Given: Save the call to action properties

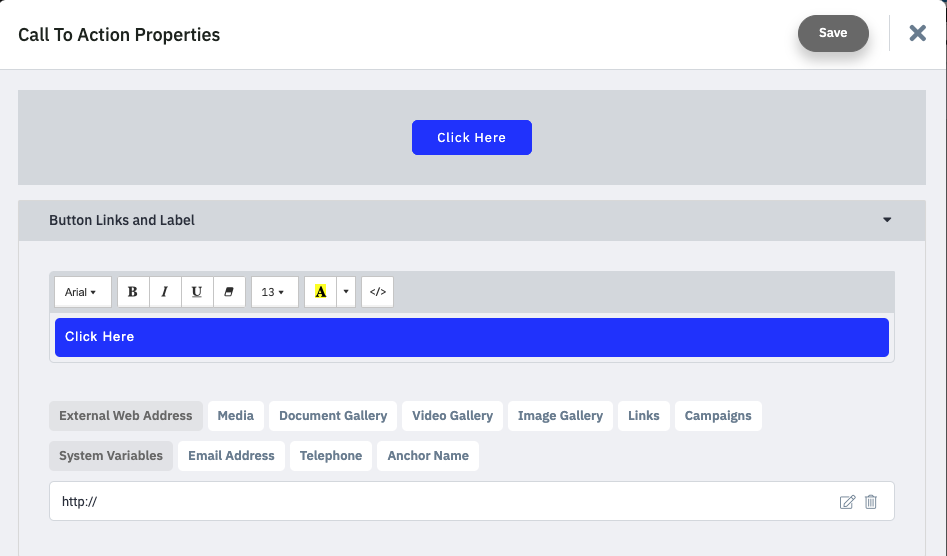Looking at the screenshot, I should [833, 33].
